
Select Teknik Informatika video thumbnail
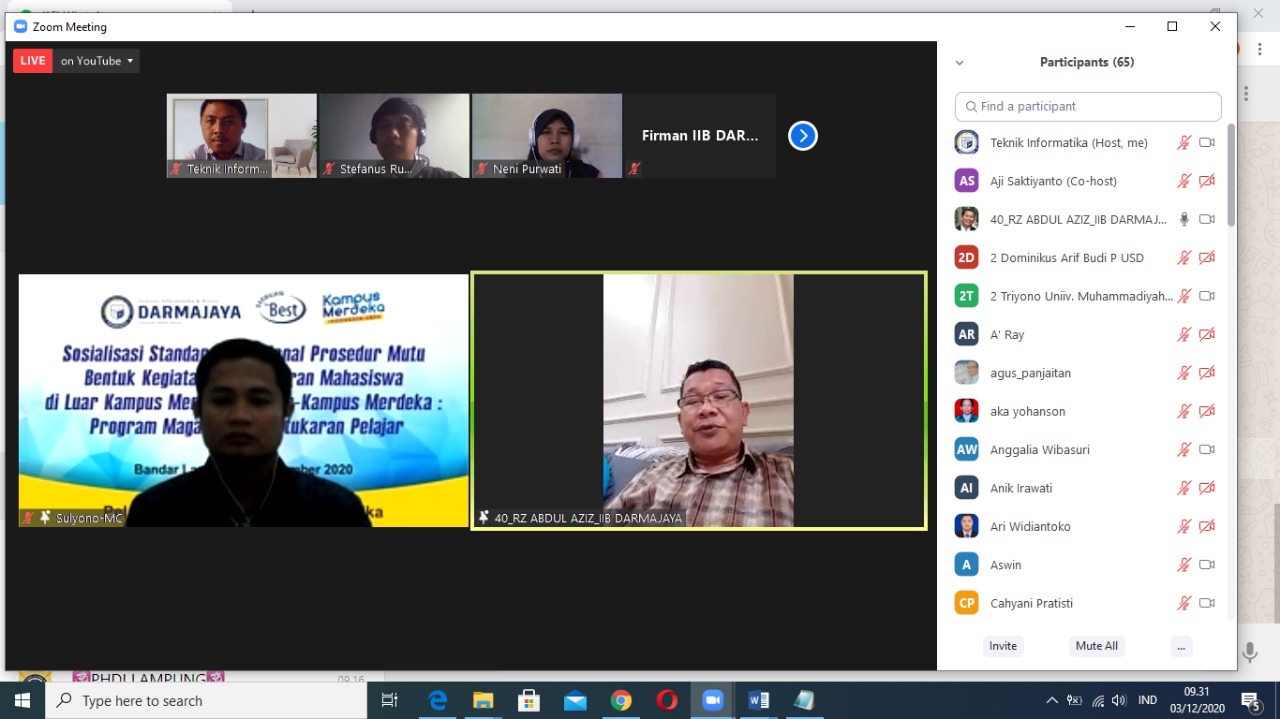[242, 136]
